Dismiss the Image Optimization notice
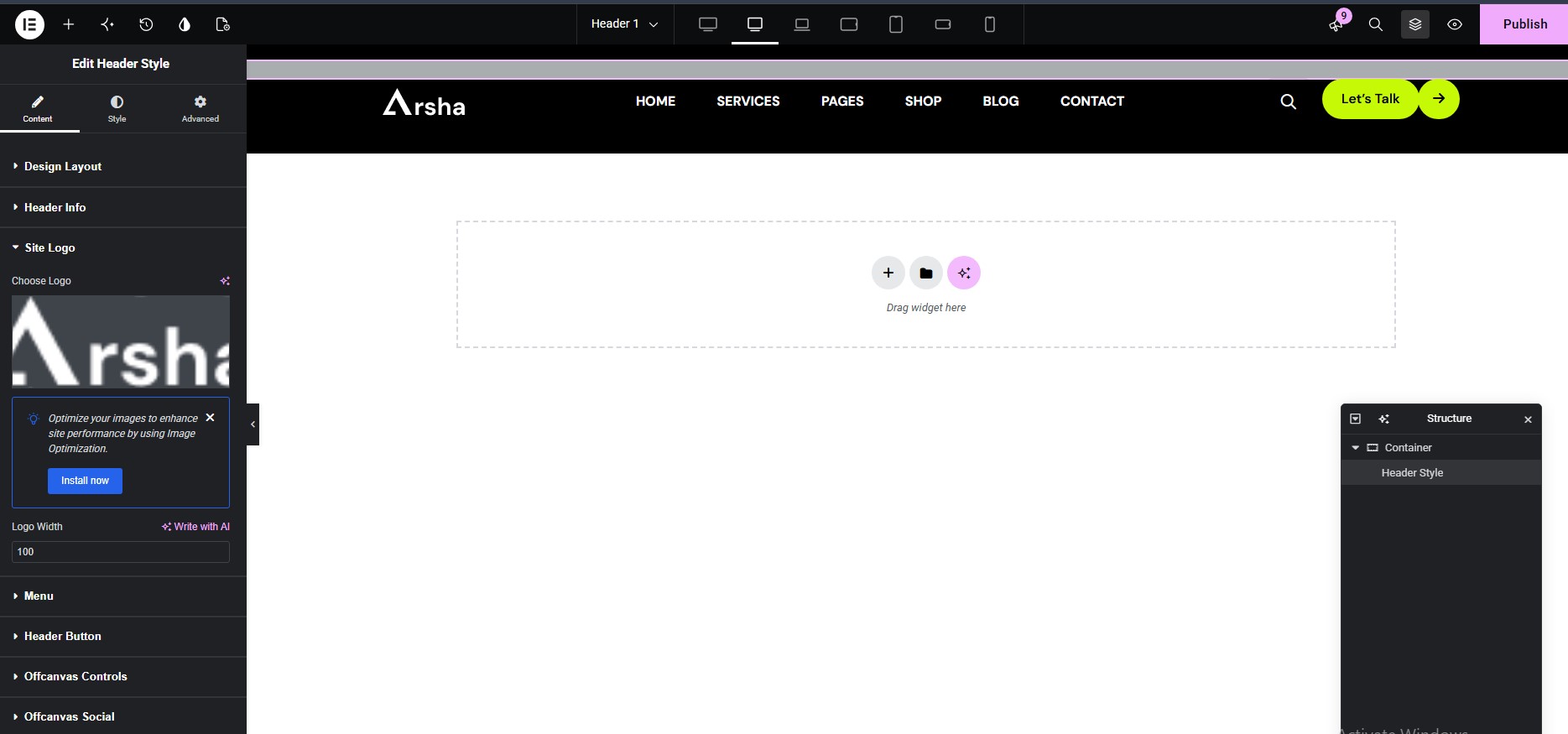This screenshot has width=1568, height=734. click(x=210, y=418)
